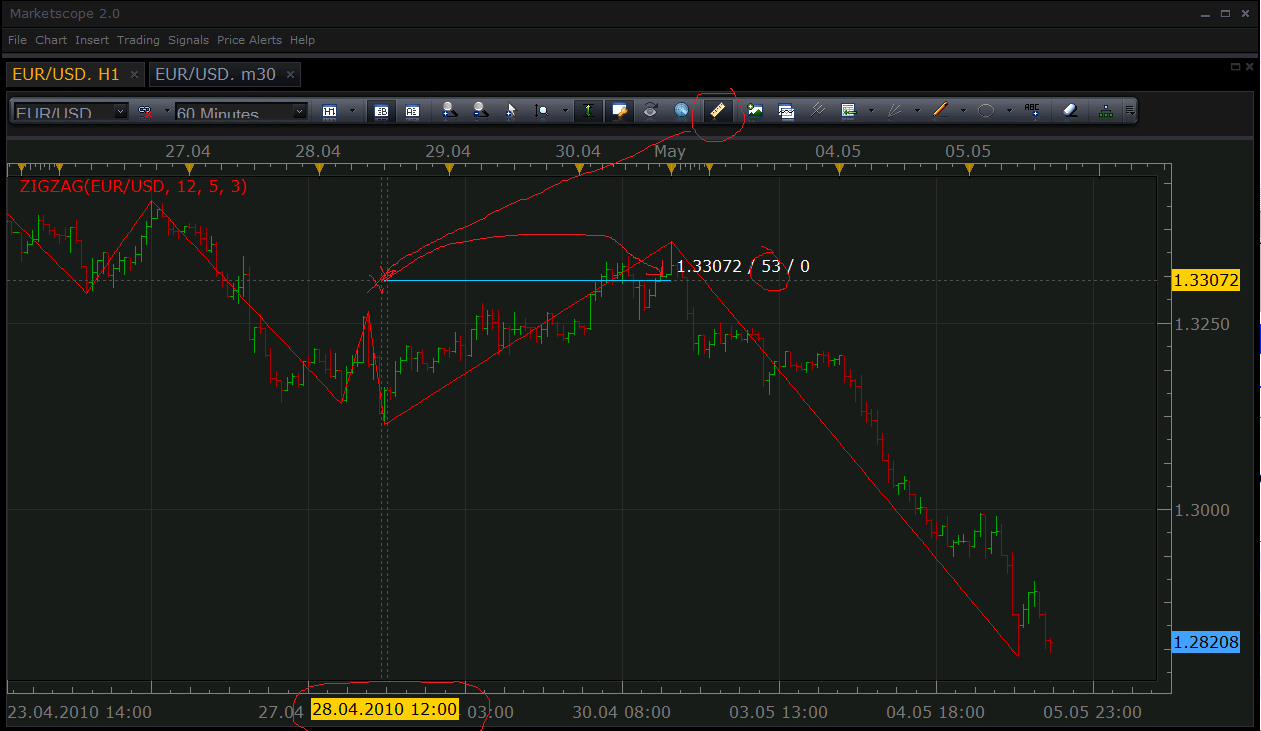The width and height of the screenshot is (1261, 731).
Task: Click the zoom in magnifier icon
Action: point(449,111)
